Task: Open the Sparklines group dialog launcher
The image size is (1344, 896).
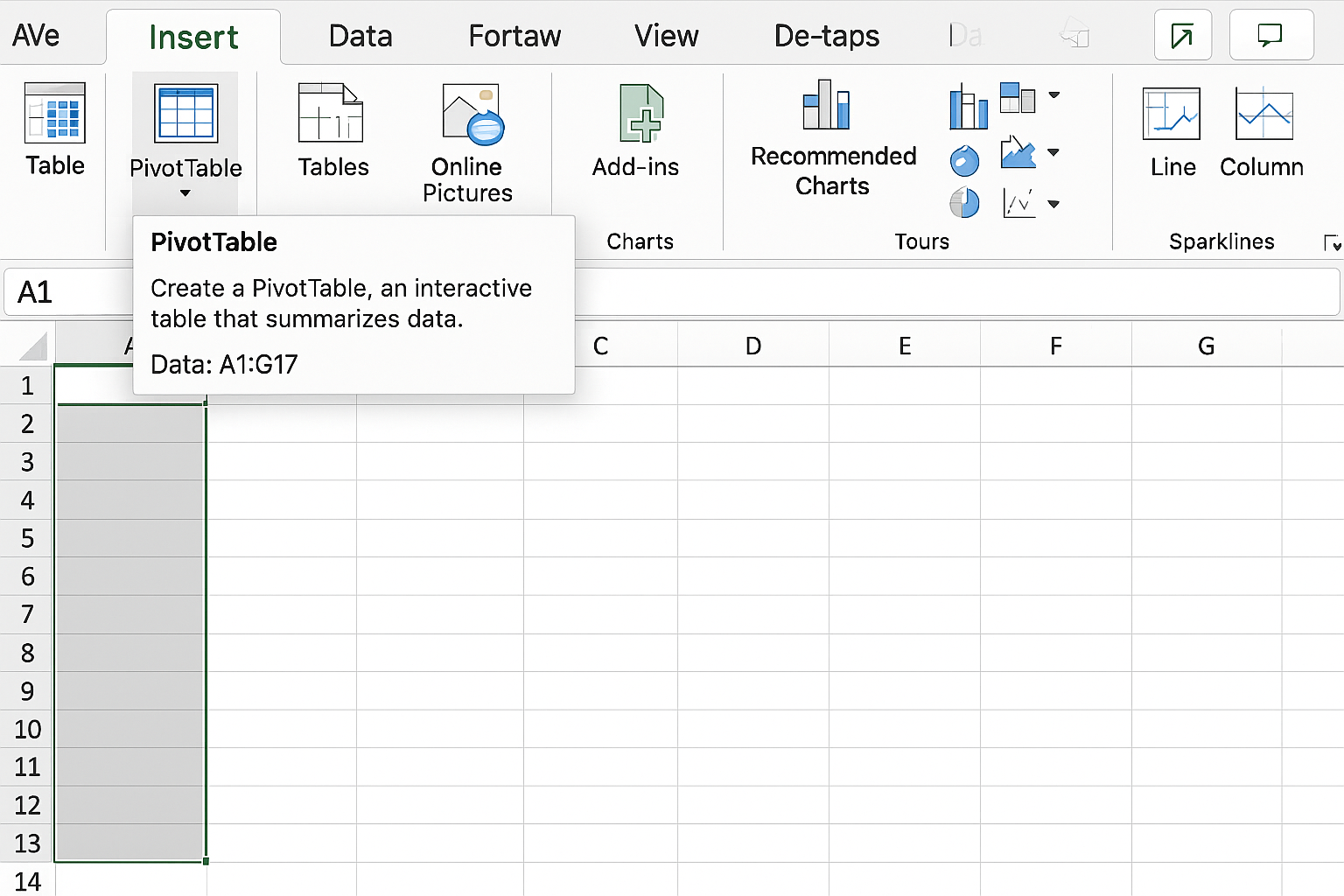Action: (x=1332, y=243)
